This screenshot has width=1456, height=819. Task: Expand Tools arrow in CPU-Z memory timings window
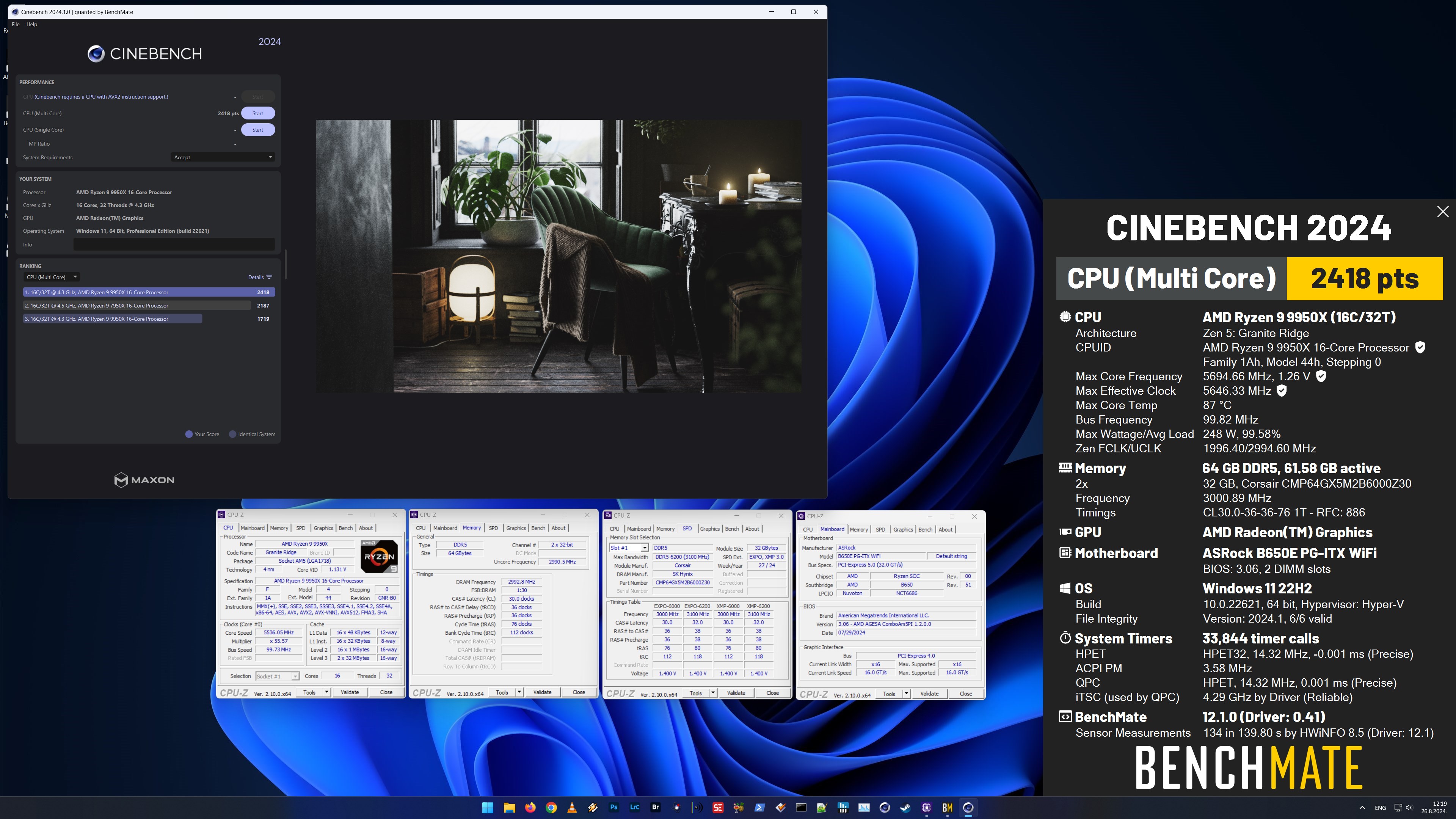point(519,692)
